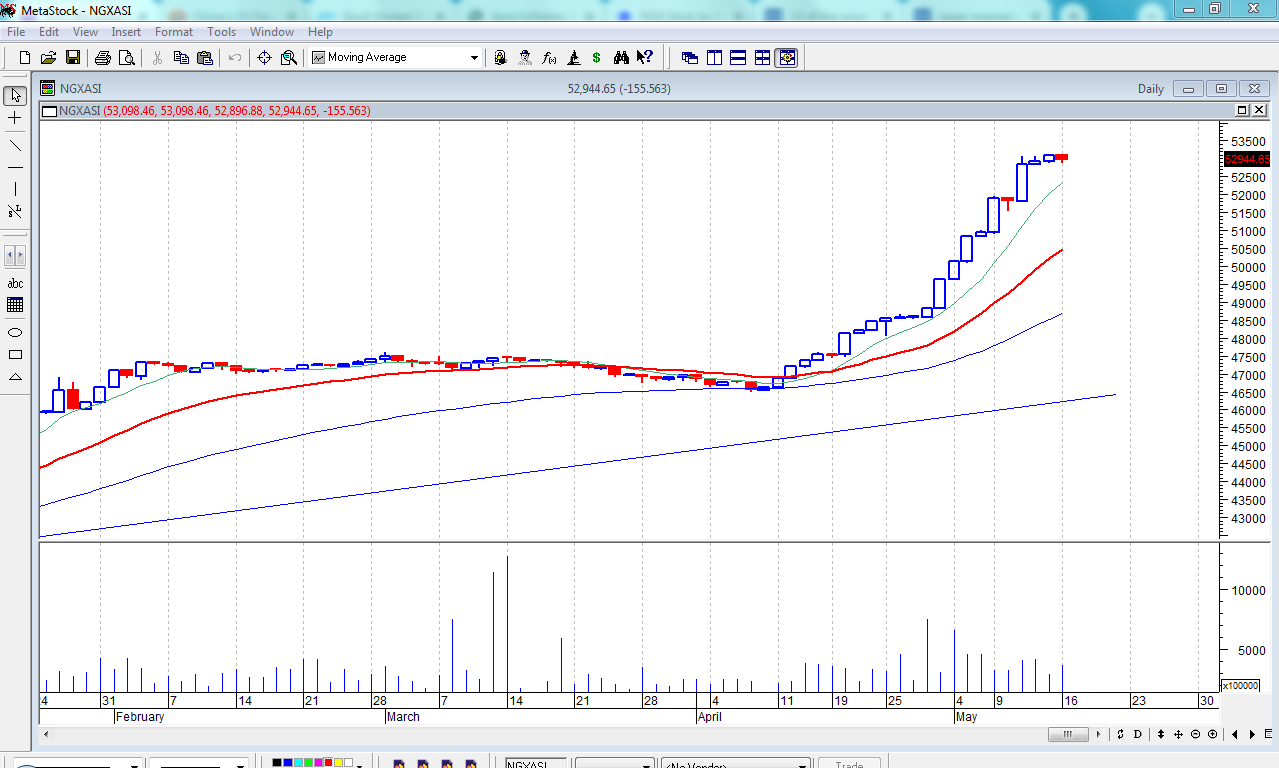
Task: Click the left scroll arrow of chart scrollbar
Action: tap(45, 734)
